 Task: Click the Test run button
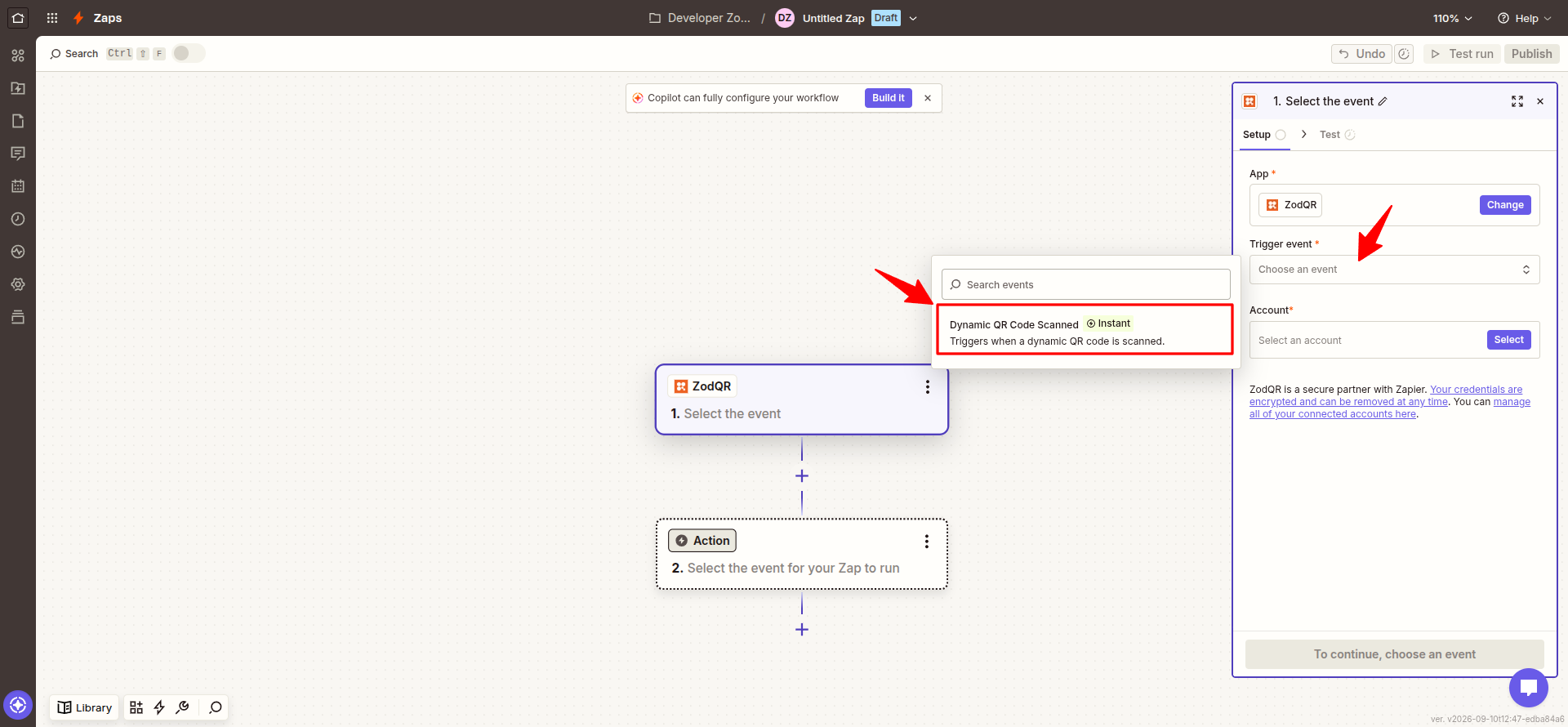[x=1463, y=54]
